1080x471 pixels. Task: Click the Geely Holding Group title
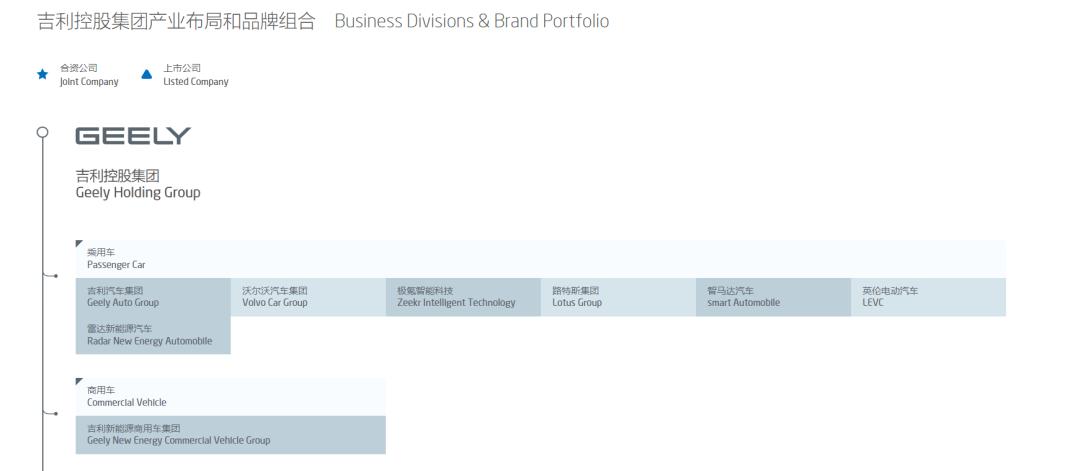click(138, 185)
